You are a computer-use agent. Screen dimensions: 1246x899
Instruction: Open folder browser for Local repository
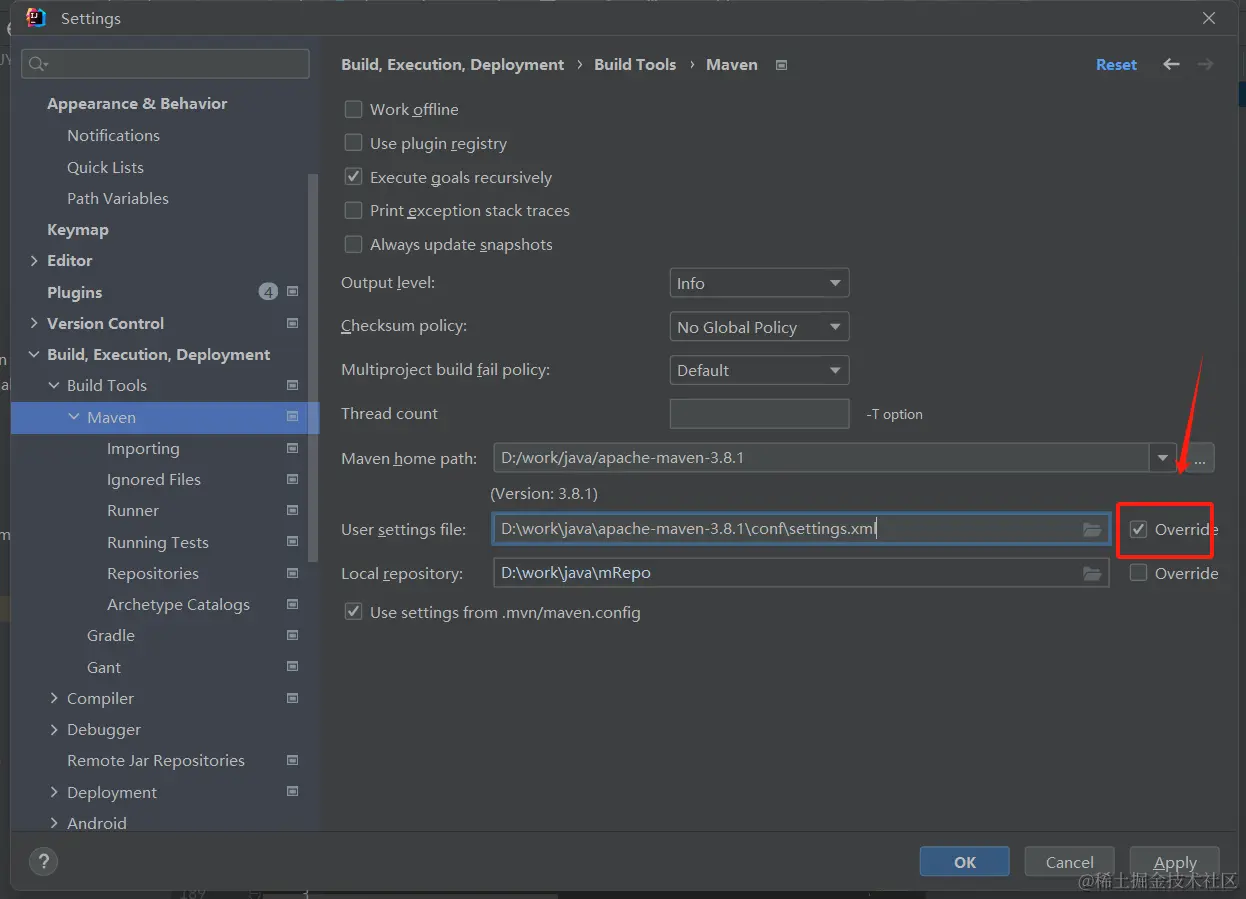click(1092, 573)
